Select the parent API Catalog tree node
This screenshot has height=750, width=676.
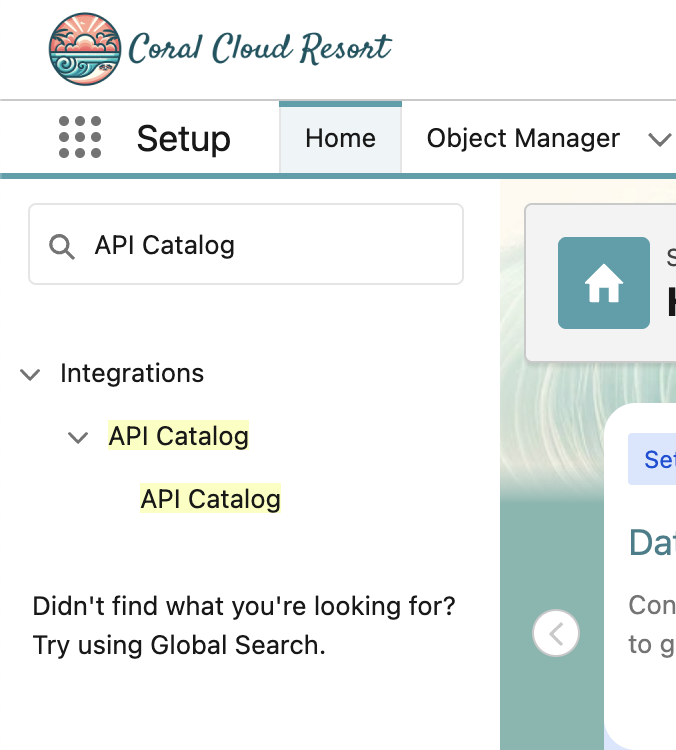click(x=178, y=436)
